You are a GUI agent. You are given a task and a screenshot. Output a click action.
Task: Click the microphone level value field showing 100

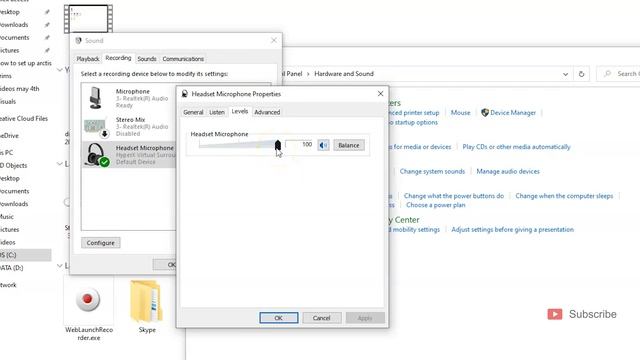299,144
